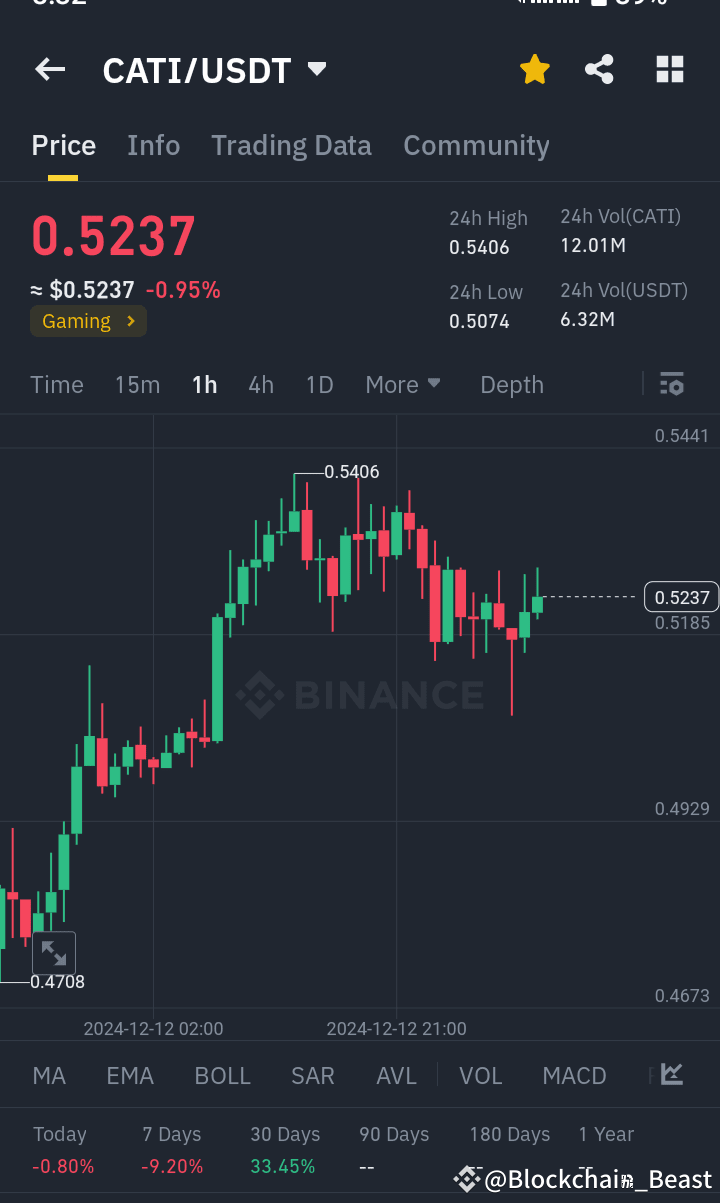Switch to the Community tab
The height and width of the screenshot is (1203, 720).
tap(476, 145)
